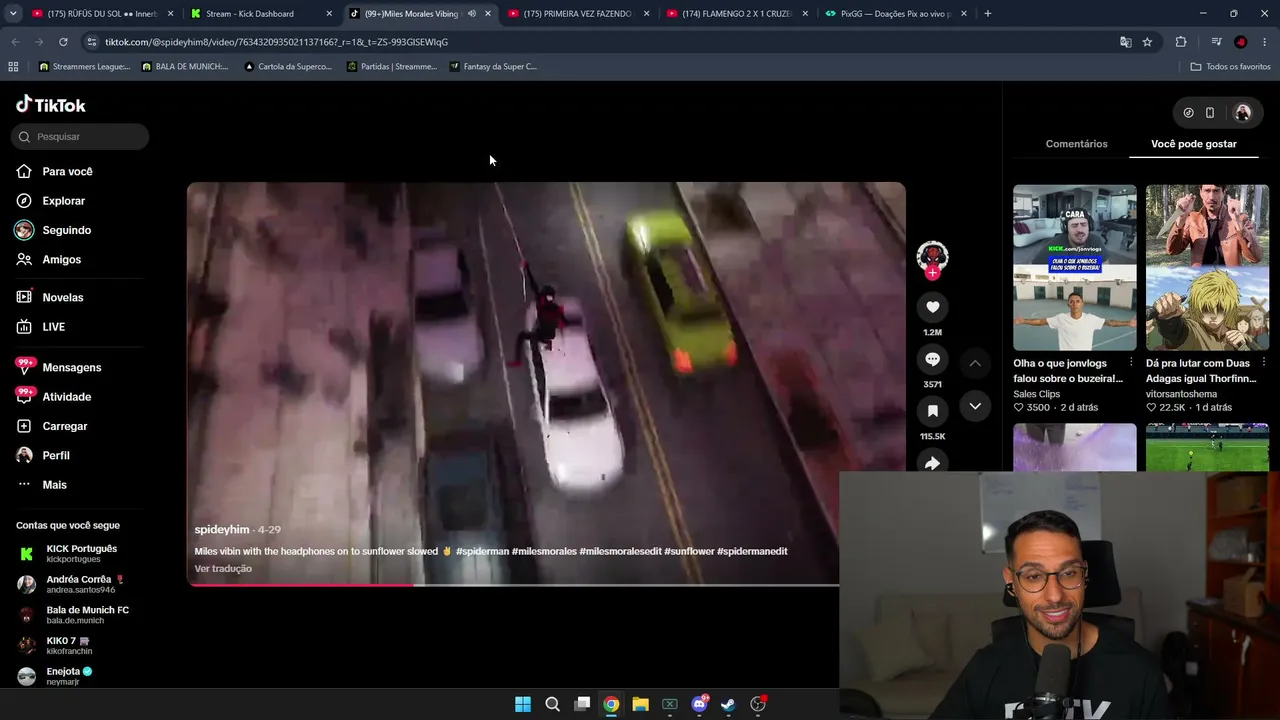Open the jonvlogs recommended video thumbnail
The height and width of the screenshot is (720, 1280).
[1075, 267]
